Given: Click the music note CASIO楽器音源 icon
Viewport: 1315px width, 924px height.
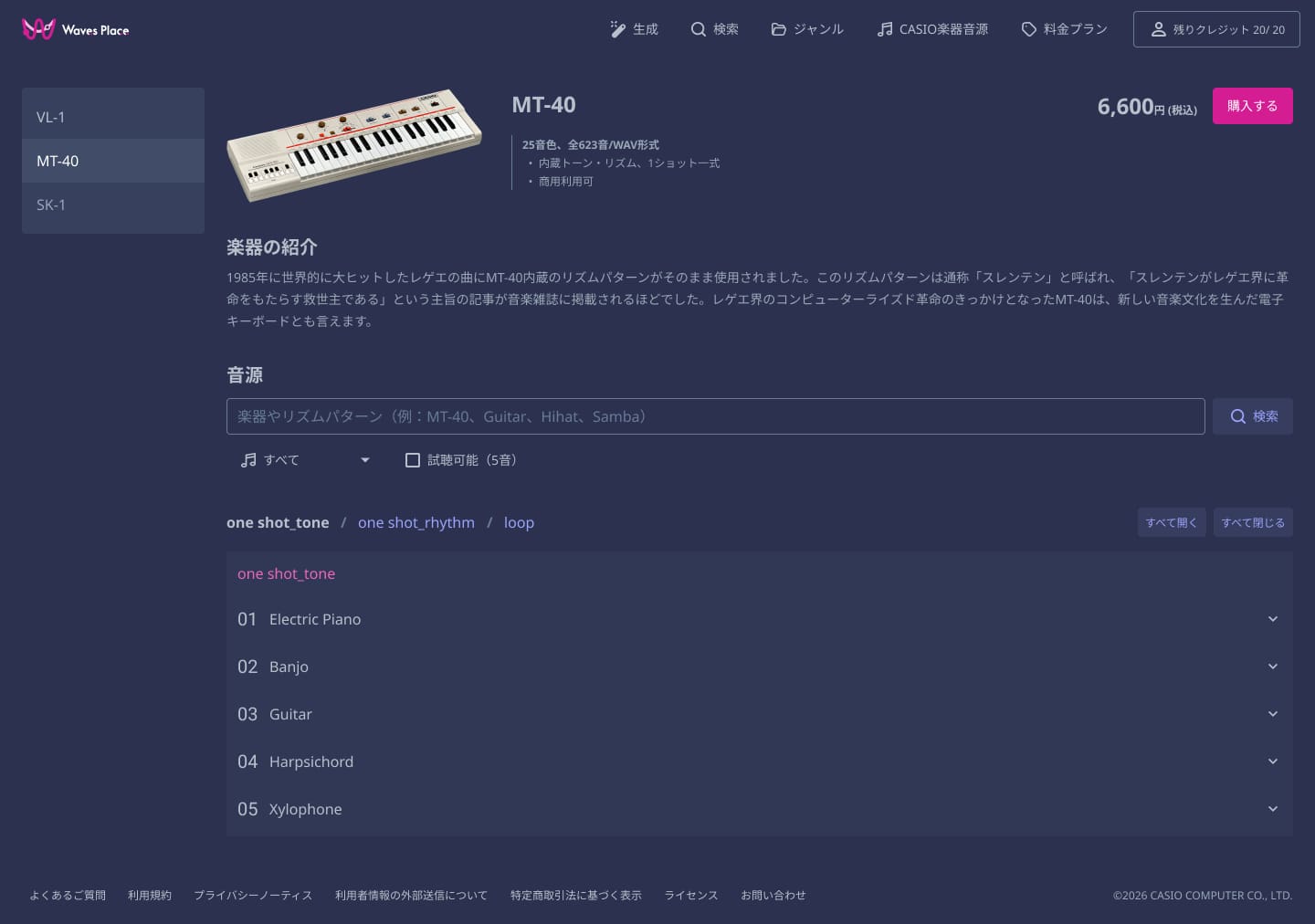Looking at the screenshot, I should pos(885,29).
